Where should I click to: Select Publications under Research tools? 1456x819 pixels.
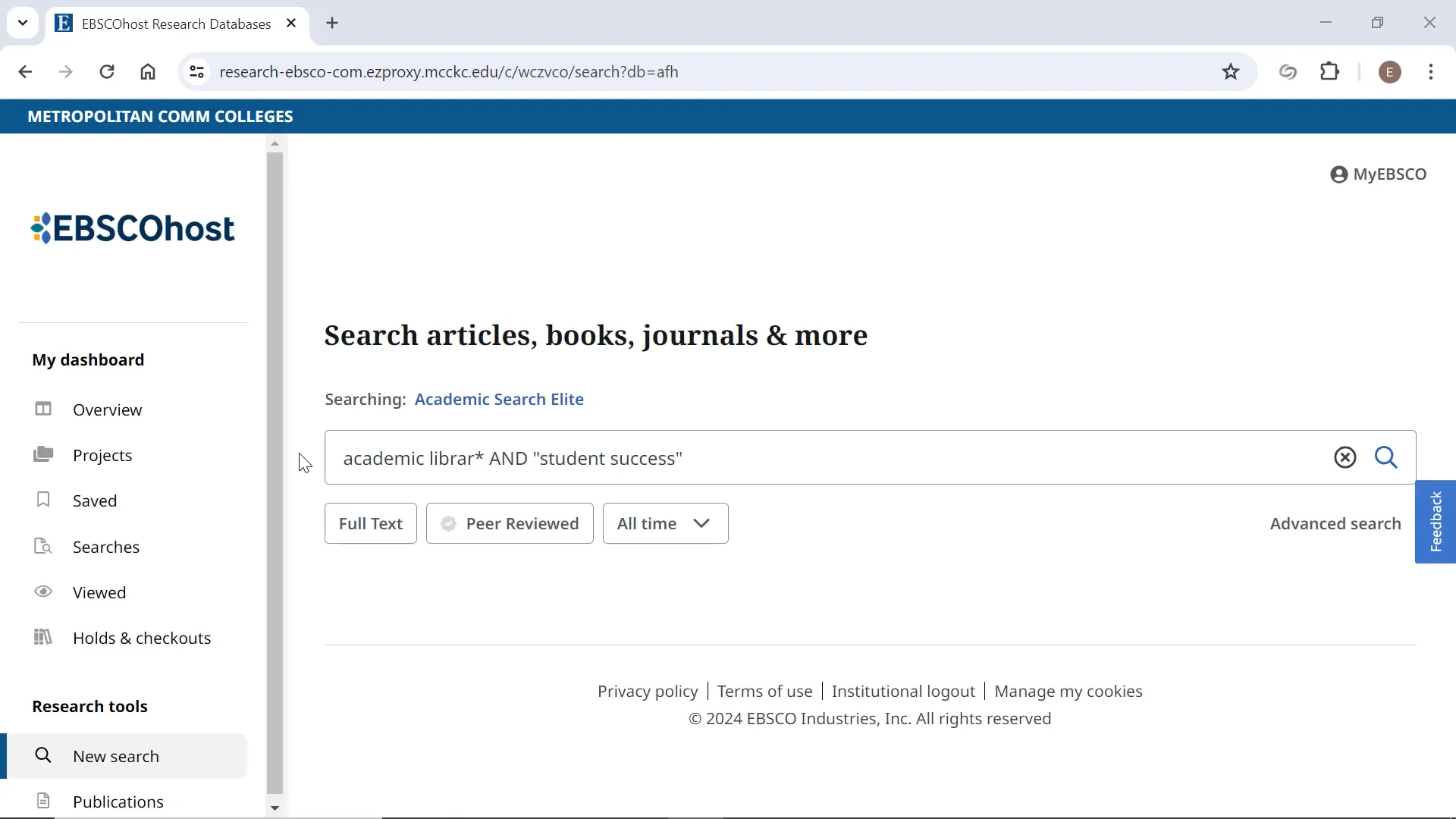click(x=118, y=802)
